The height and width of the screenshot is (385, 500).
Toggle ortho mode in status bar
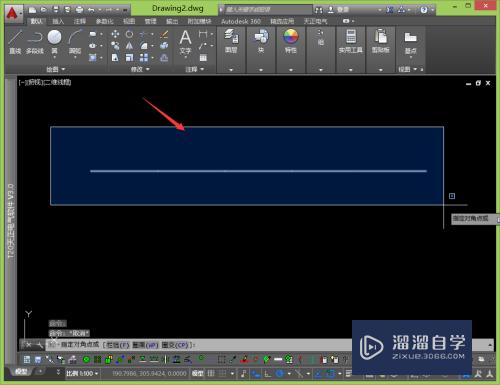268,374
